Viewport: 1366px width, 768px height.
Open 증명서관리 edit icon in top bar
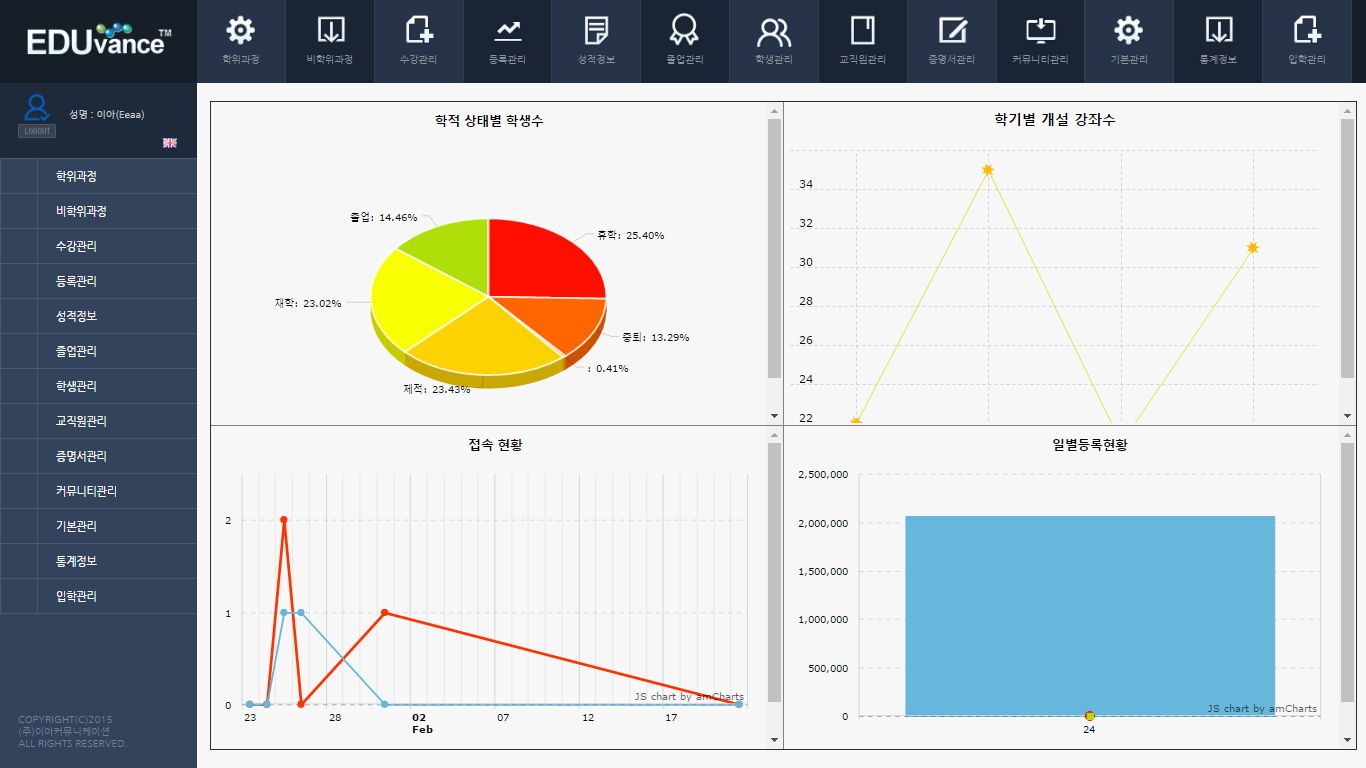(951, 32)
